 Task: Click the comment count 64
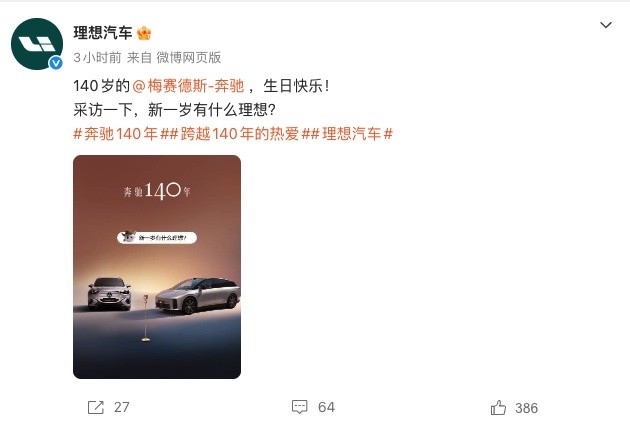click(x=326, y=407)
